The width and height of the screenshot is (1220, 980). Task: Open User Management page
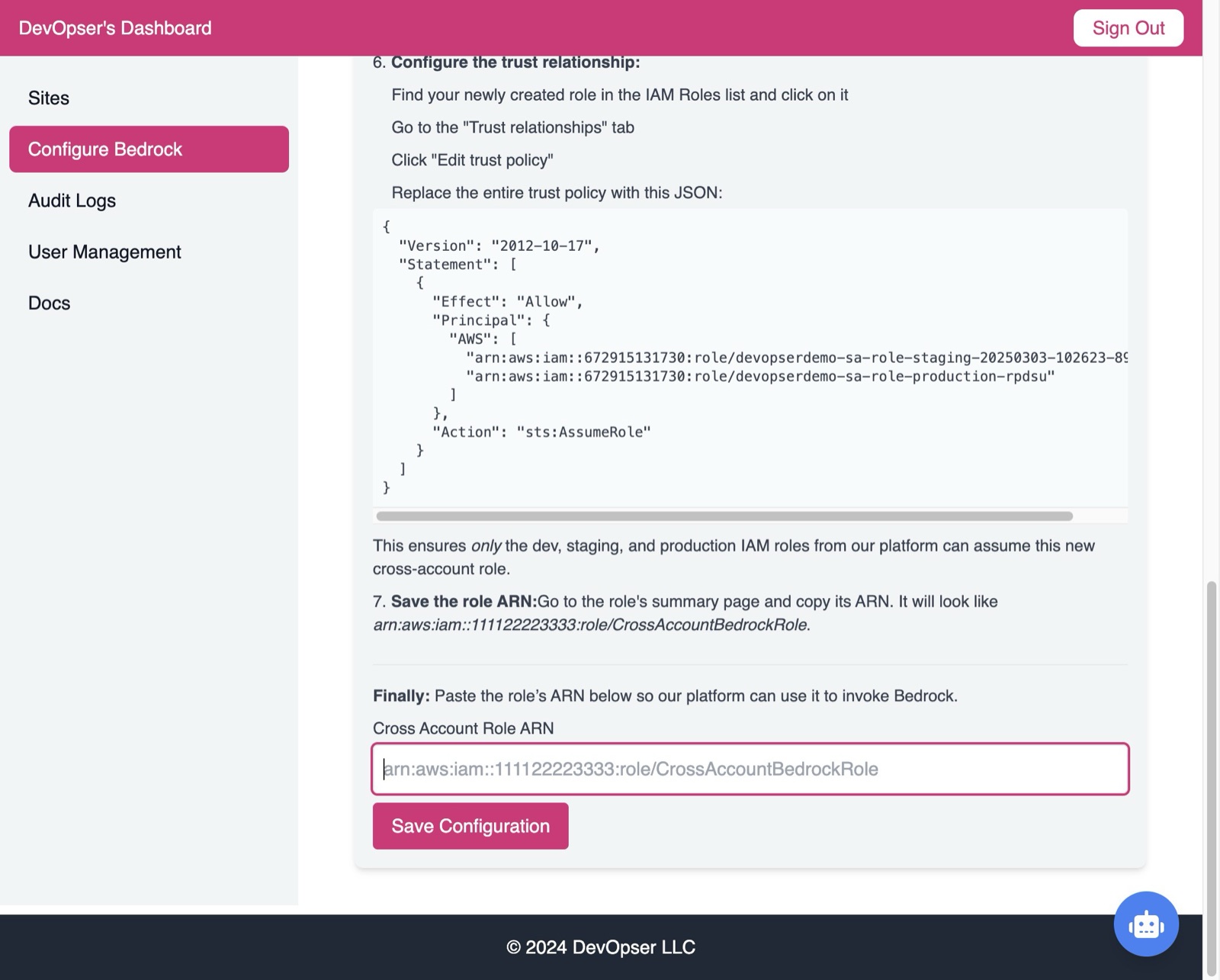coord(149,252)
